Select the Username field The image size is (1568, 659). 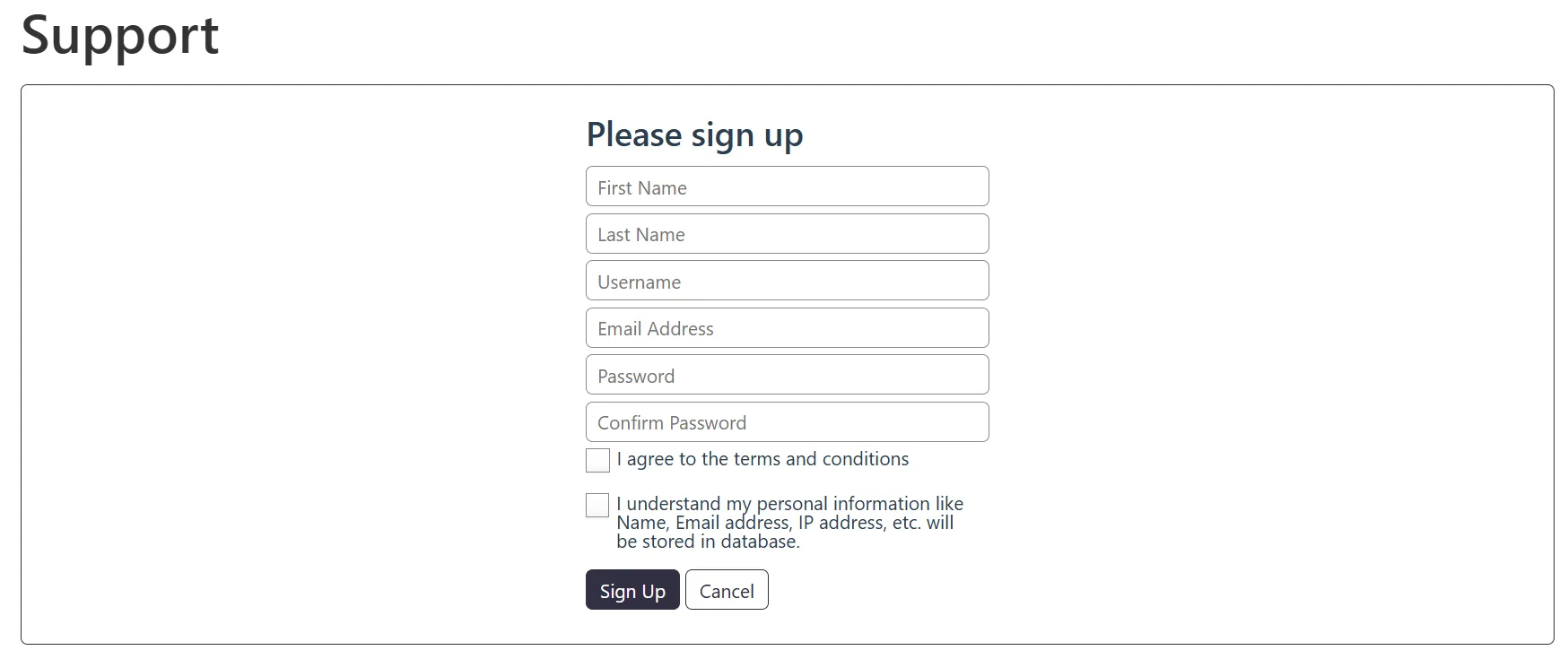click(x=787, y=281)
